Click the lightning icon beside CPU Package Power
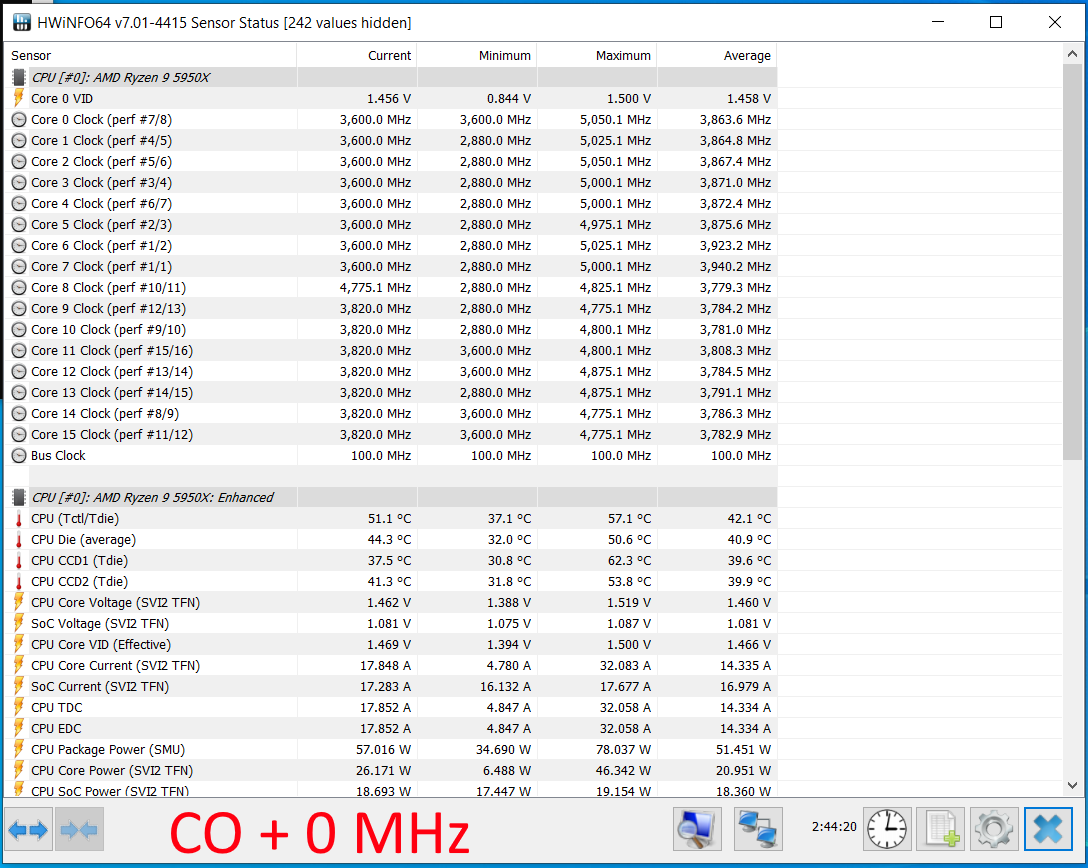1088x868 pixels. pyautogui.click(x=19, y=749)
